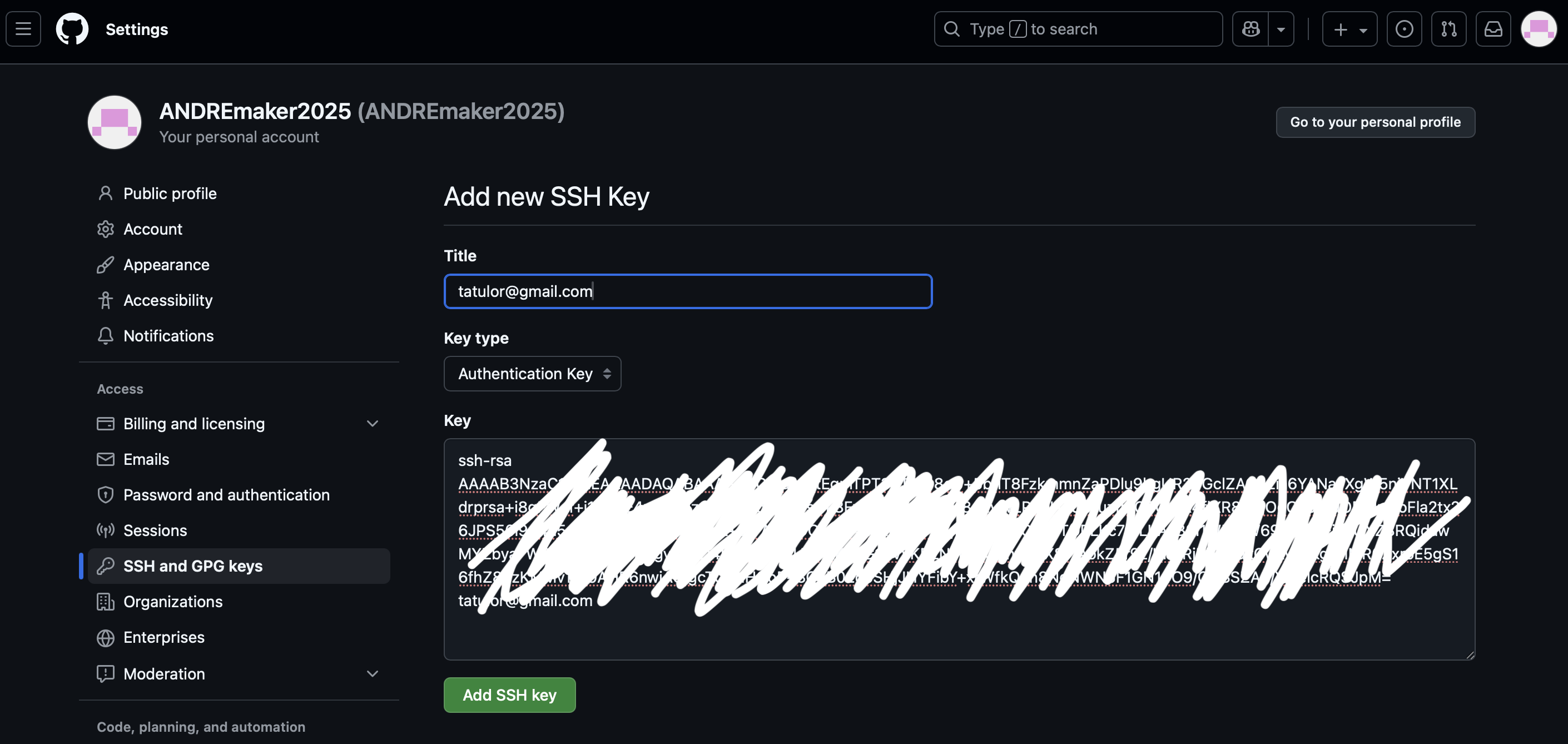Image resolution: width=1568 pixels, height=744 pixels.
Task: Open Password and authentication settings
Action: (226, 494)
